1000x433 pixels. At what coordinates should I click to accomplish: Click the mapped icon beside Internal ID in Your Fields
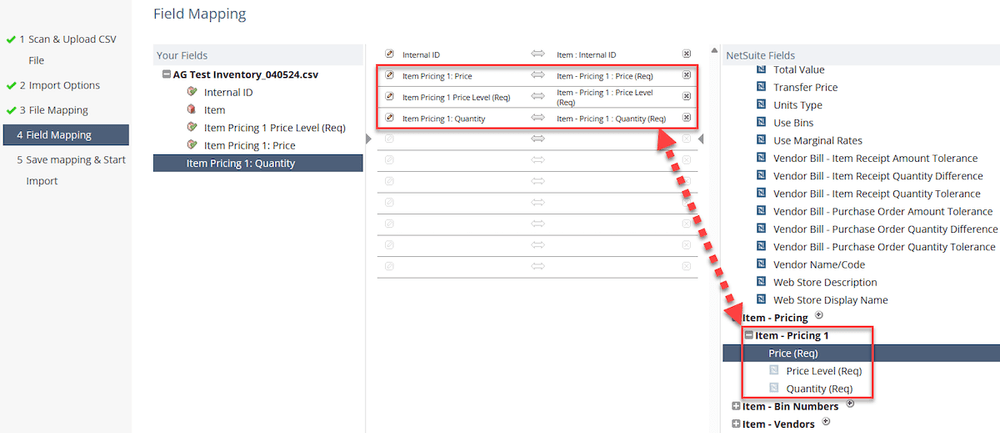click(191, 92)
